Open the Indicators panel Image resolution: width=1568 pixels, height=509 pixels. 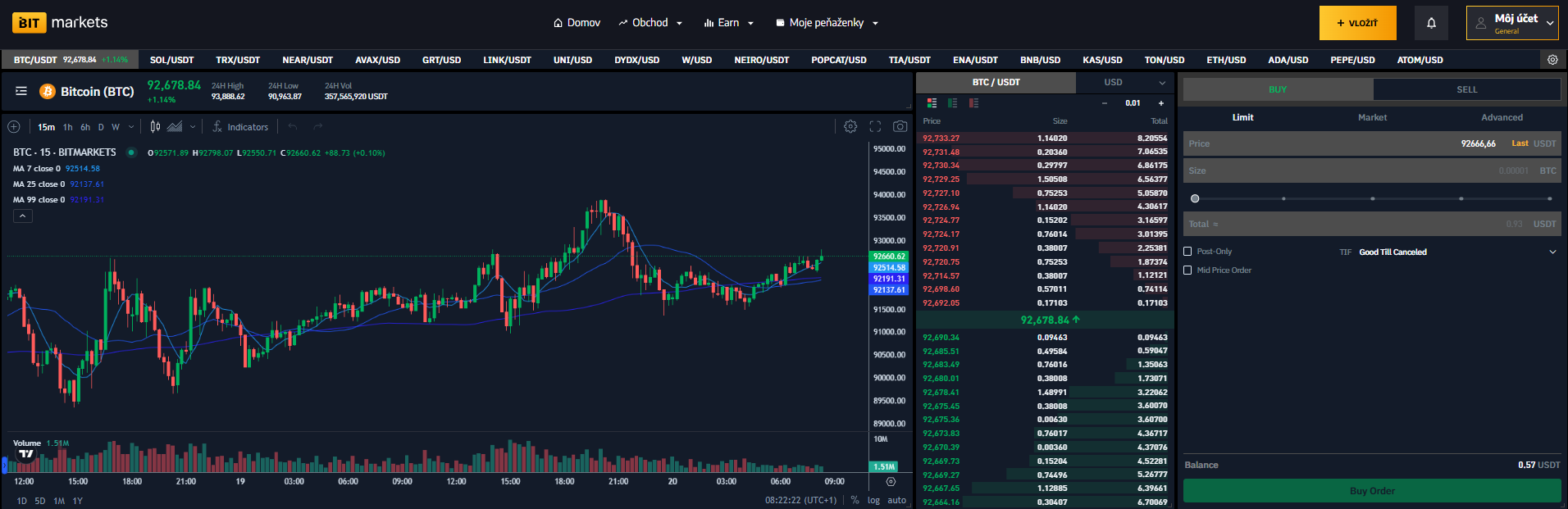coord(240,127)
